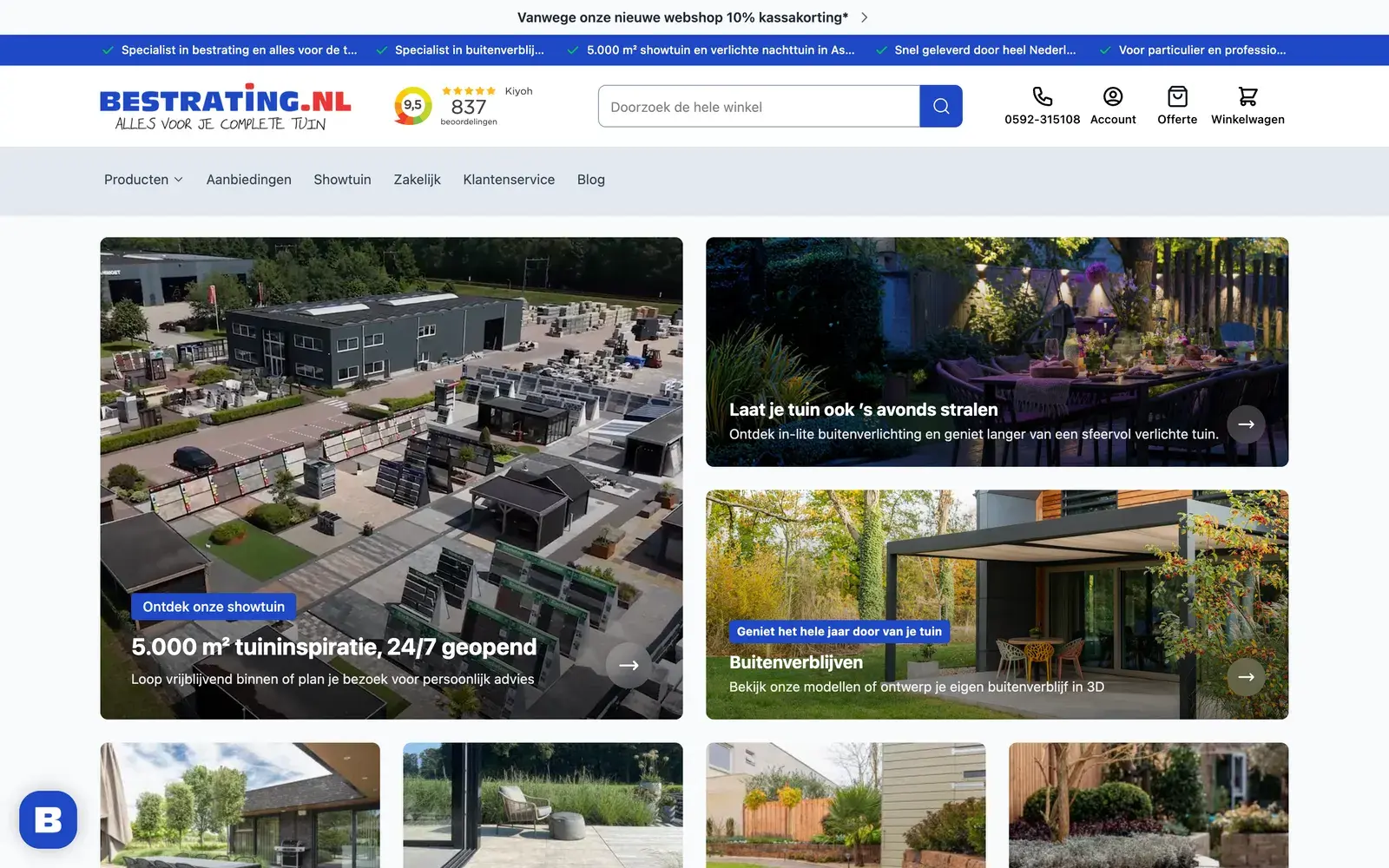Click the 'Doorzoek de hele winkel' search field
Screen dimensions: 1389x868
click(x=759, y=106)
